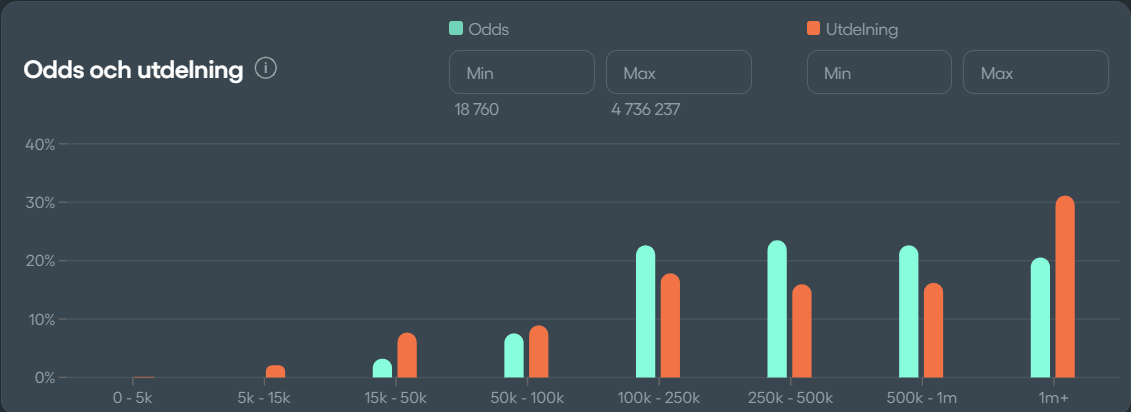The image size is (1131, 412).
Task: Focus the Odds Max input field
Action: 678,72
